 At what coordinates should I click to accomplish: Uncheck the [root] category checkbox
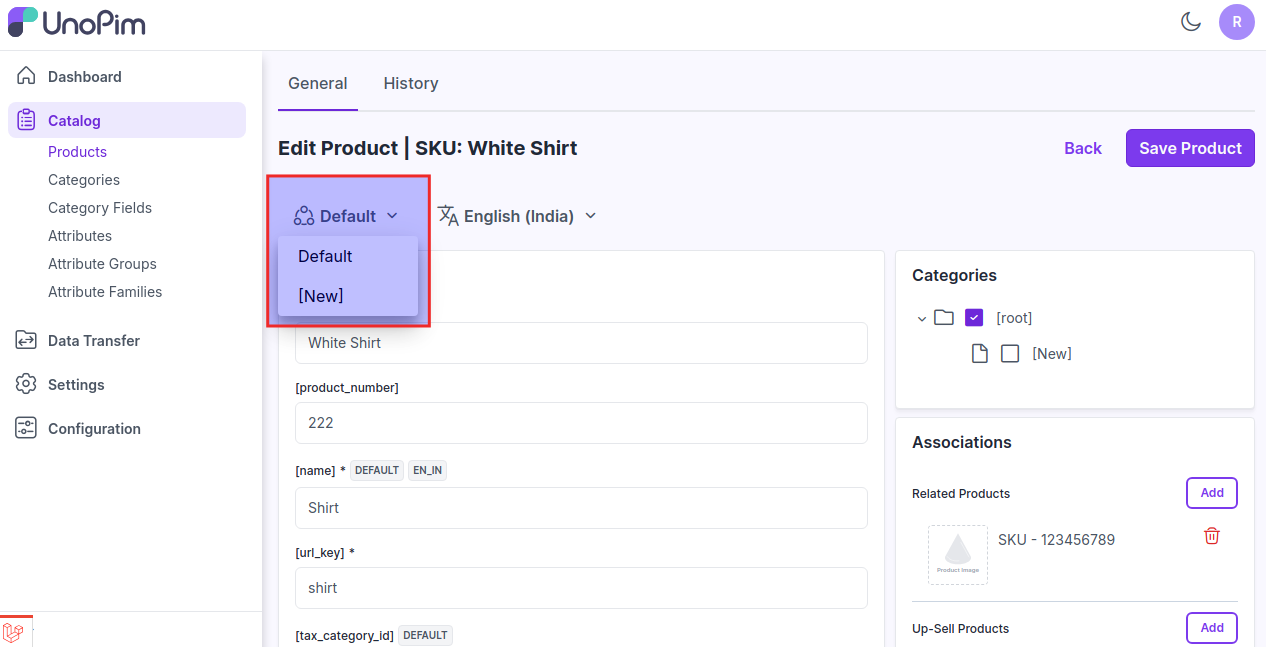tap(974, 318)
